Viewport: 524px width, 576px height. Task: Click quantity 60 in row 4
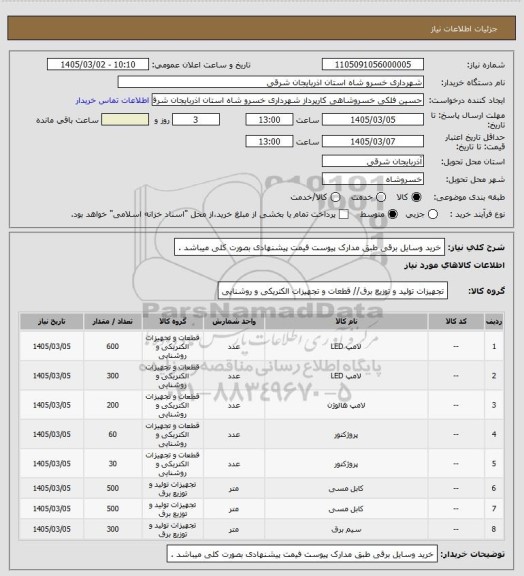[112, 435]
